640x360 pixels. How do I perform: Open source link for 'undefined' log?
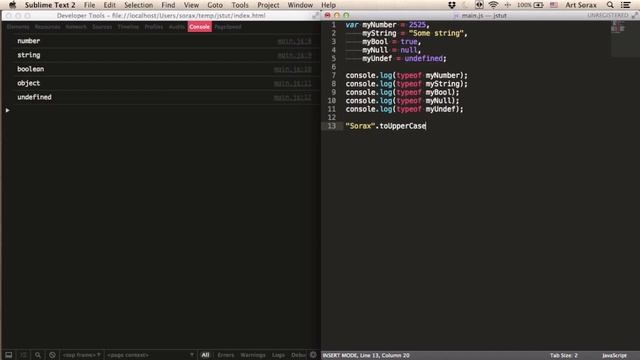coord(292,98)
